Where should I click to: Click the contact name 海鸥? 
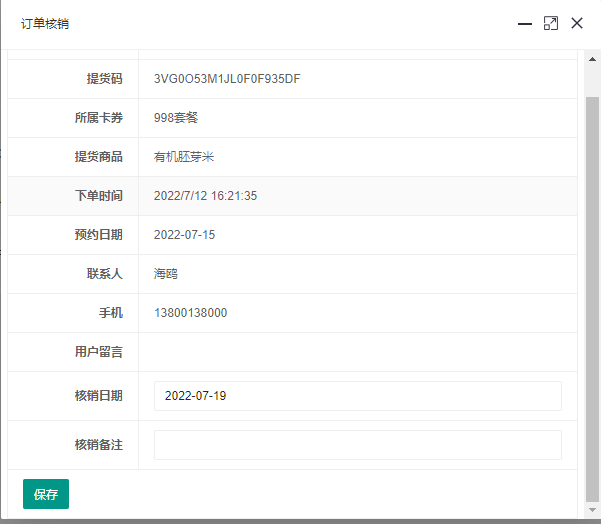(166, 274)
